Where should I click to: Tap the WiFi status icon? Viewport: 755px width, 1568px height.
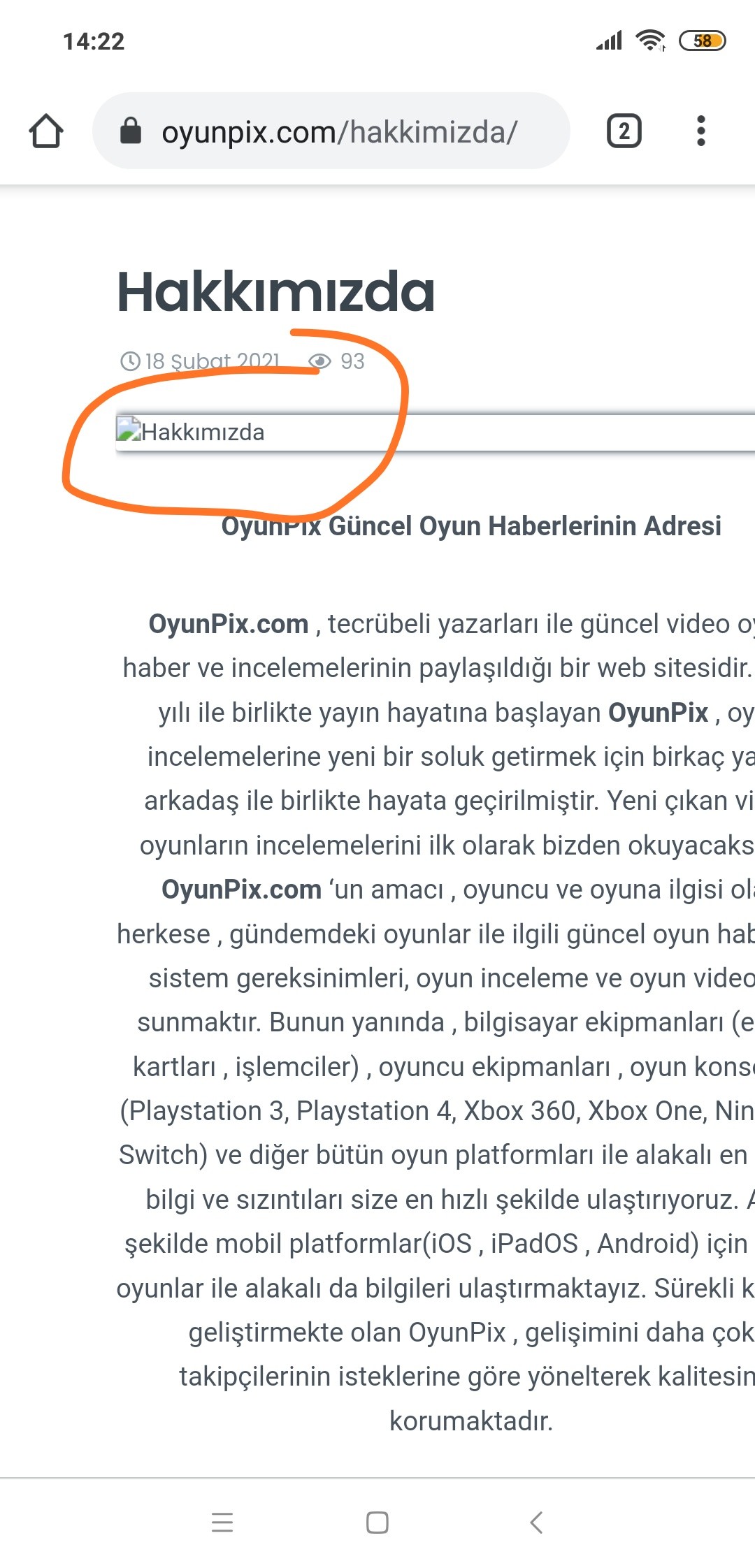click(650, 41)
